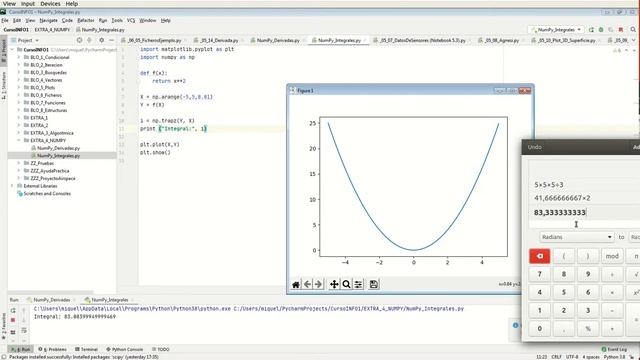Click calculator digit 5 button
640x360 pixels.
coord(564,292)
